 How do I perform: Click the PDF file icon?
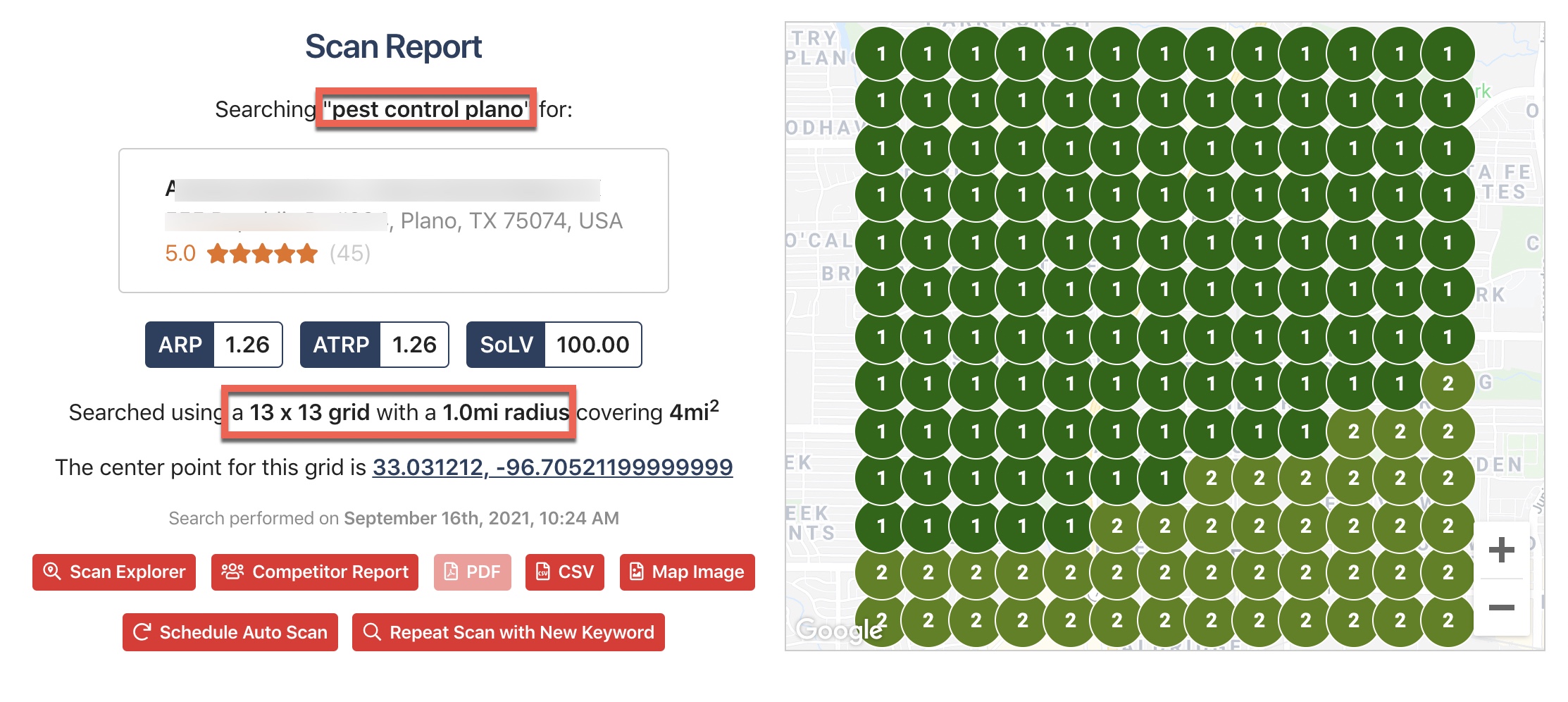click(x=451, y=572)
